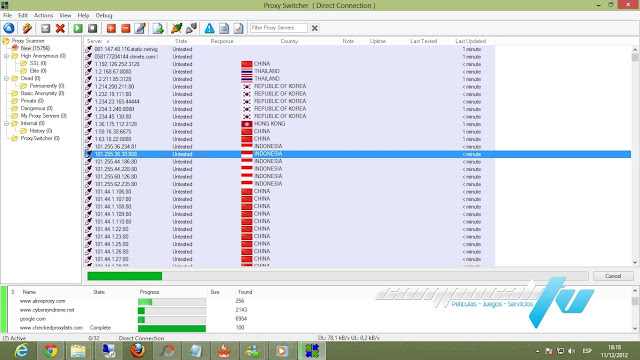Select the New (15756) folder
Screen dimensions: 640x360
tap(35, 48)
